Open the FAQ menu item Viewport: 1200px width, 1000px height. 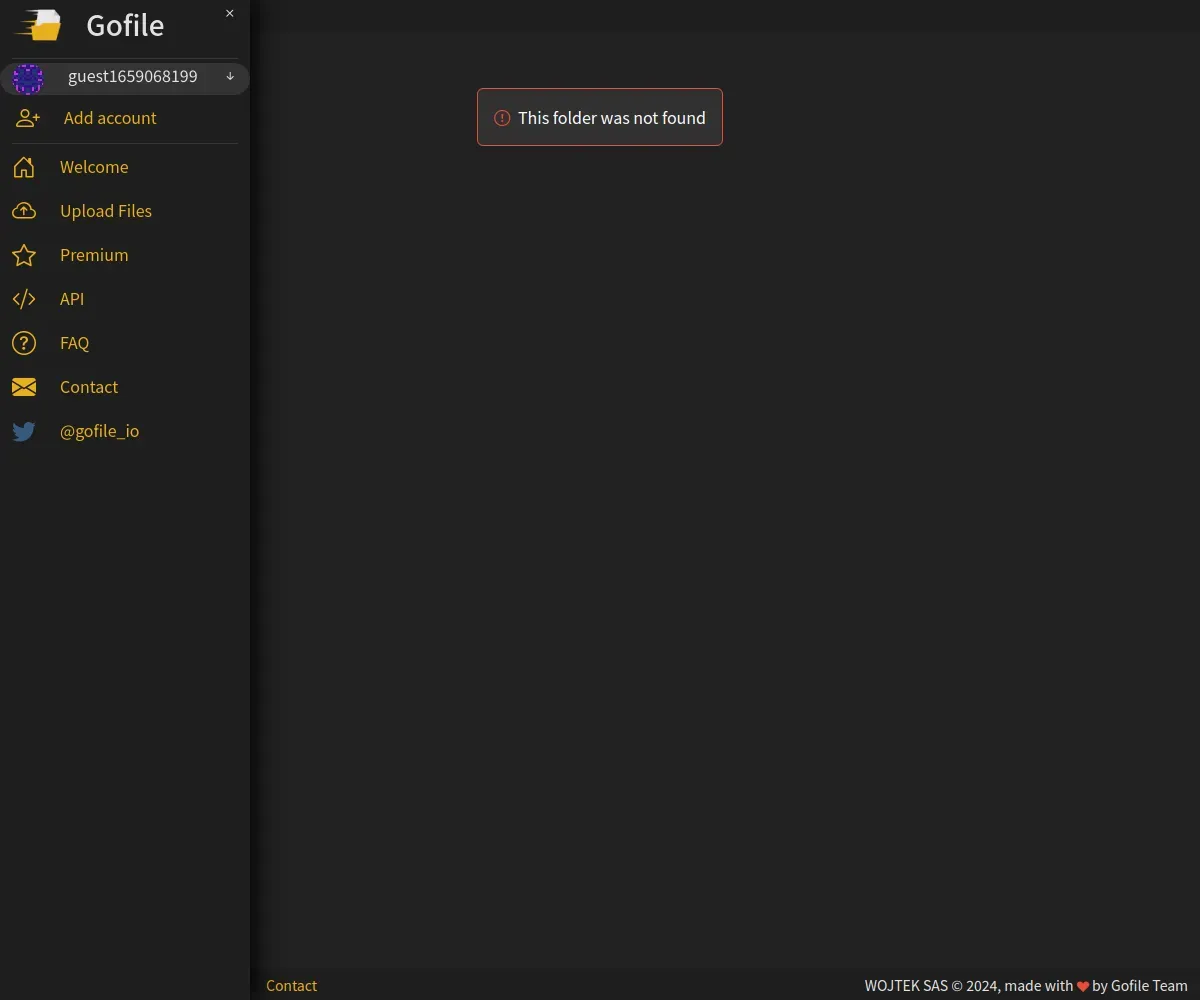click(74, 343)
